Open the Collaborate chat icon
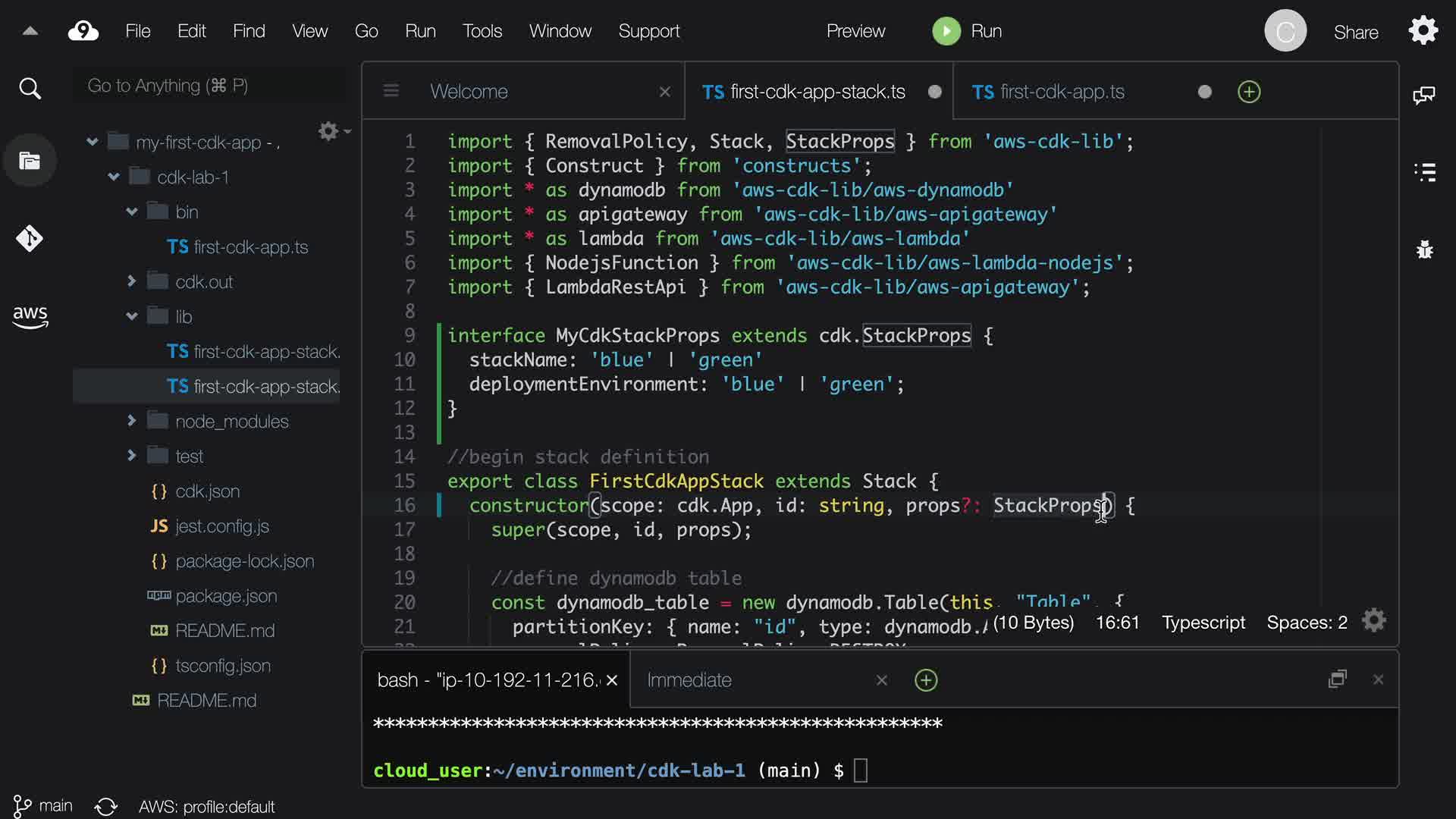1456x819 pixels. click(1423, 95)
